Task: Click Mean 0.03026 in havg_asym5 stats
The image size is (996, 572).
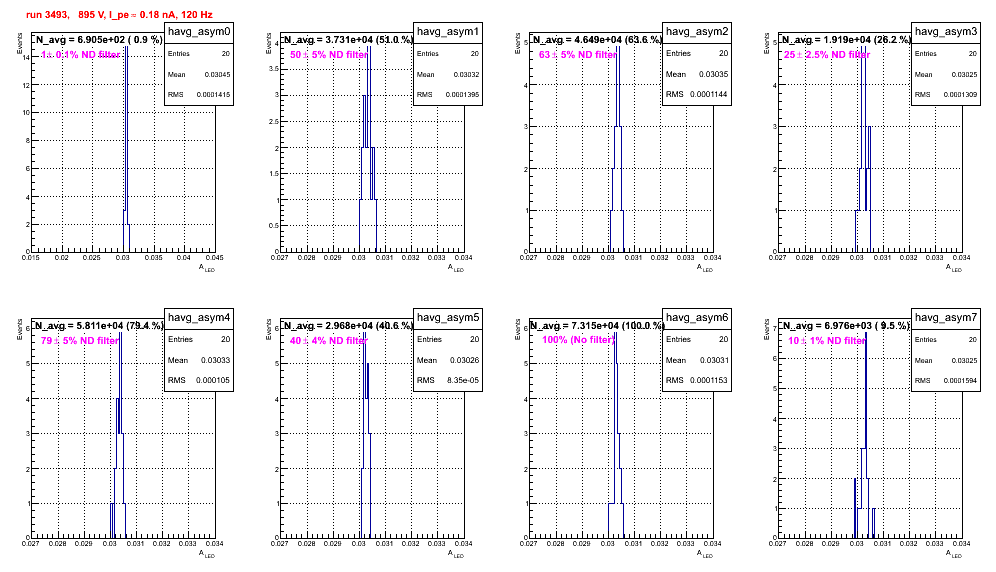Action: (x=448, y=360)
